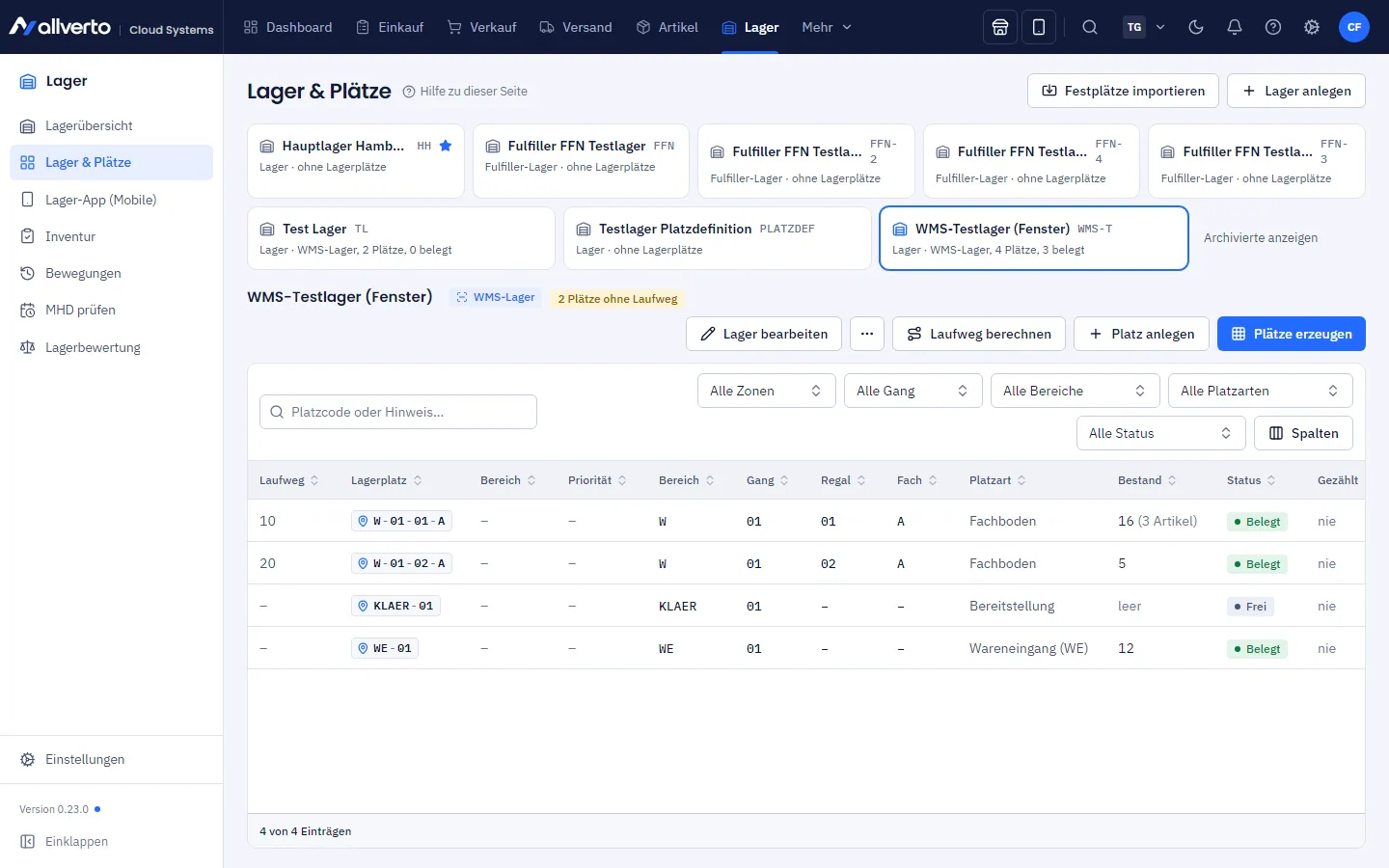The width and height of the screenshot is (1389, 868).
Task: Click Archivierte anzeigen link
Action: (1261, 238)
